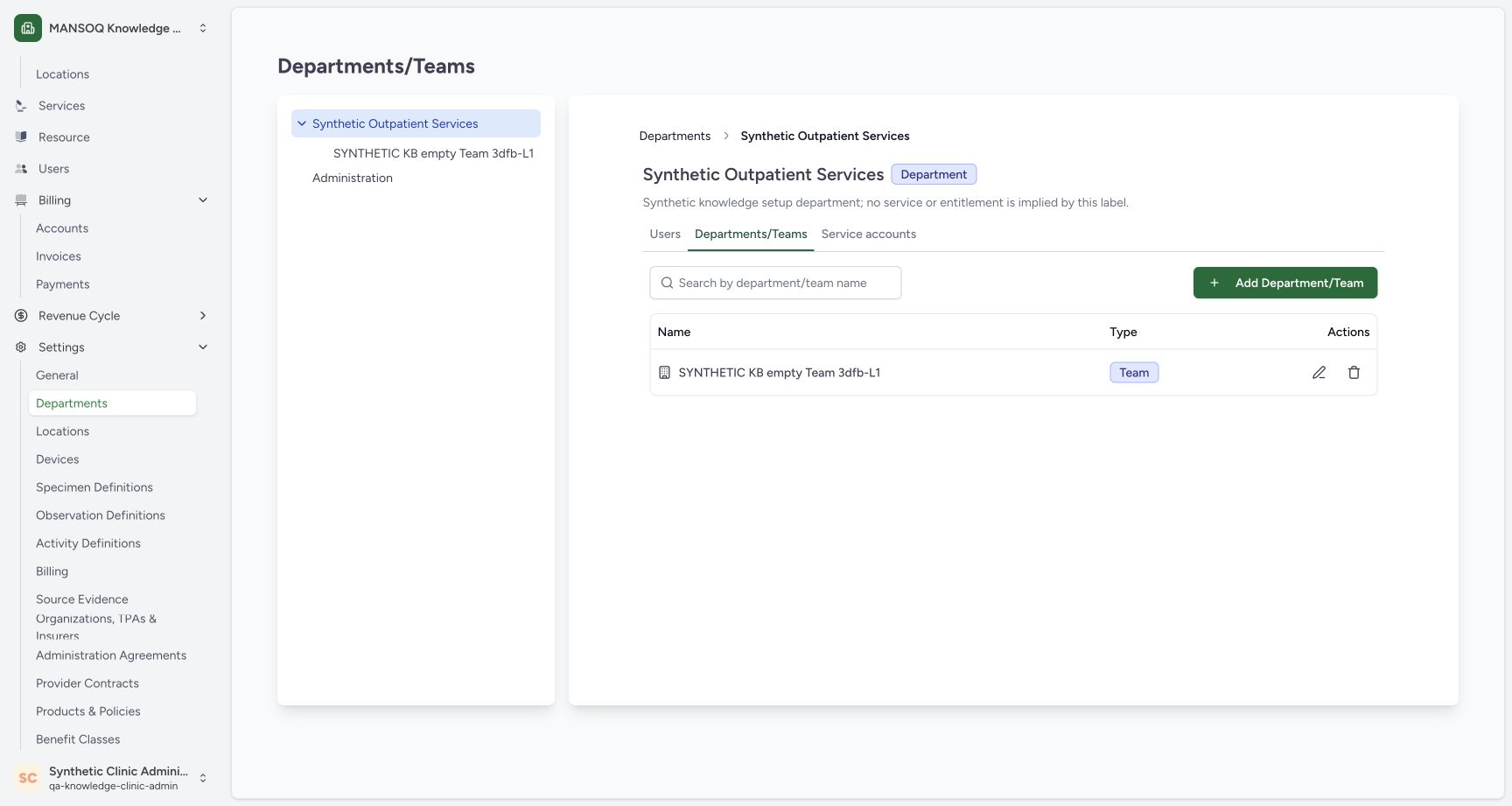The image size is (1512, 806).
Task: Delete the SYNTHETIC KB empty Team row
Action: (x=1354, y=373)
